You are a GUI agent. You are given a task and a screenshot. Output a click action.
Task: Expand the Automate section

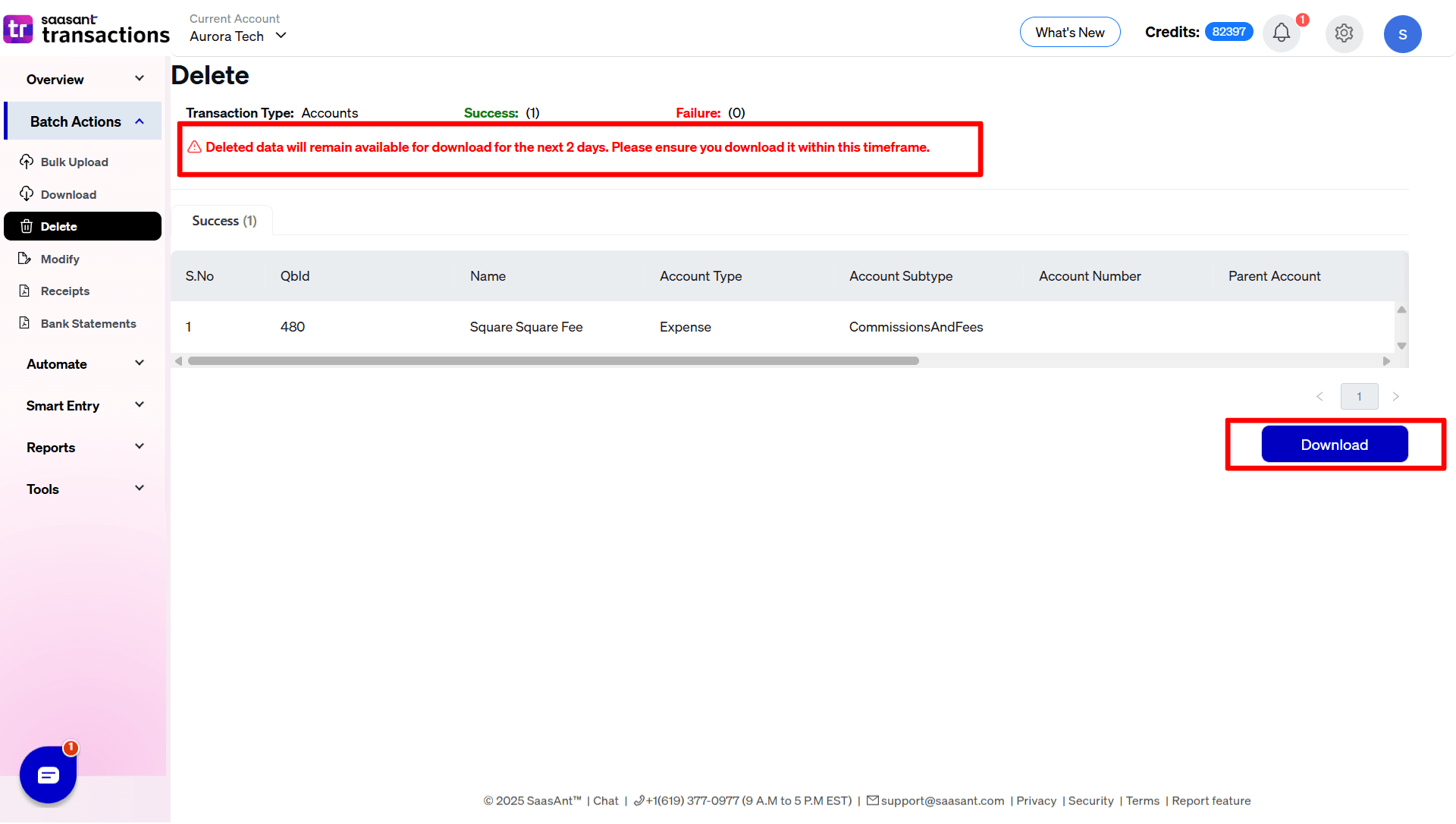coord(83,363)
